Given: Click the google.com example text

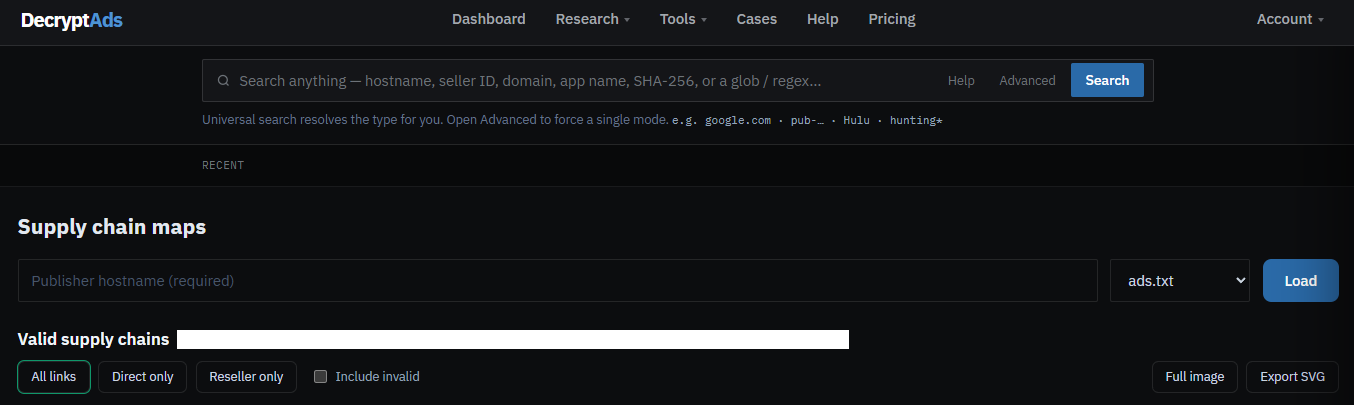Looking at the screenshot, I should click(x=738, y=120).
